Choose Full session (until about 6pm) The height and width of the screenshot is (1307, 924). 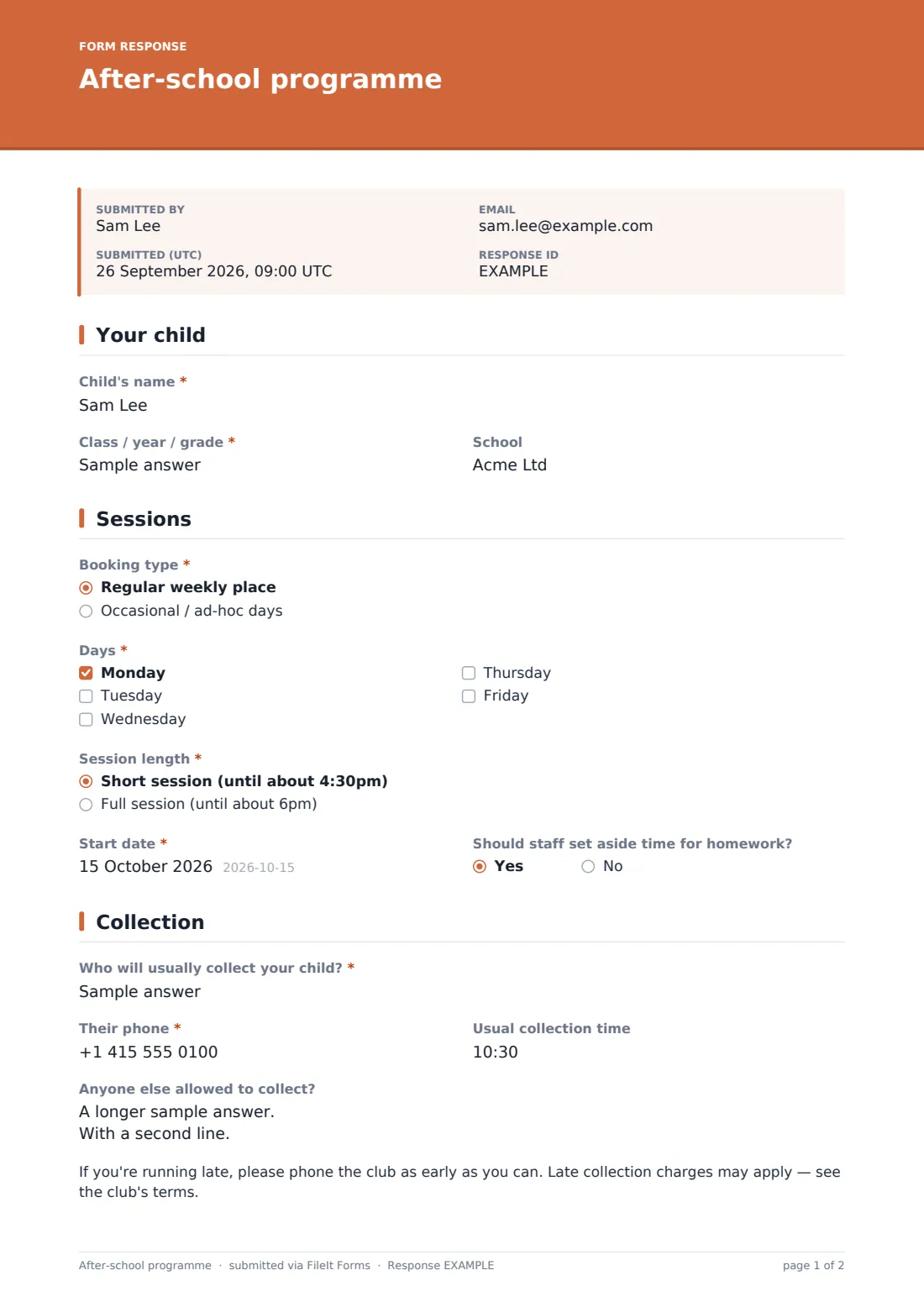click(x=86, y=805)
